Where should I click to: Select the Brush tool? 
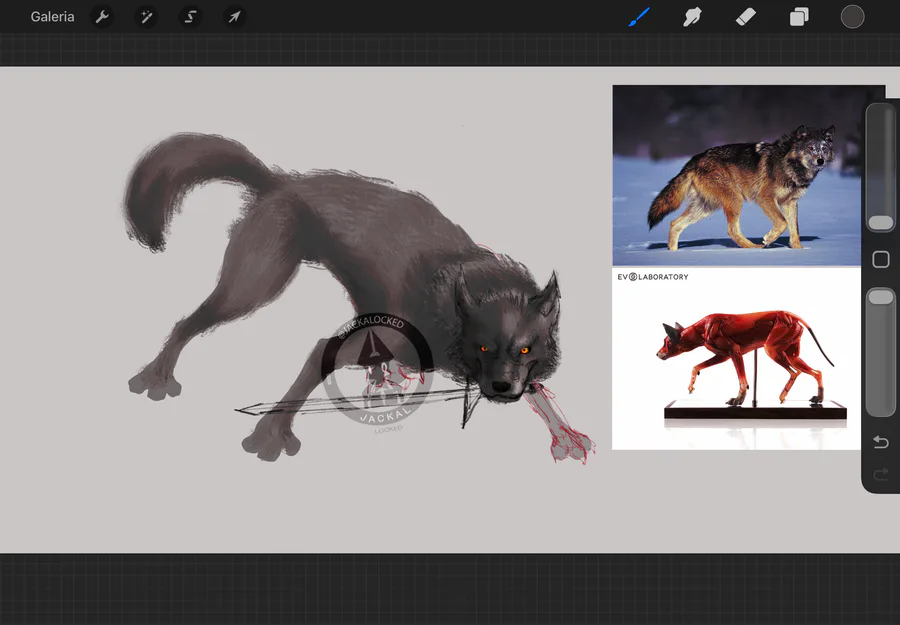click(639, 17)
